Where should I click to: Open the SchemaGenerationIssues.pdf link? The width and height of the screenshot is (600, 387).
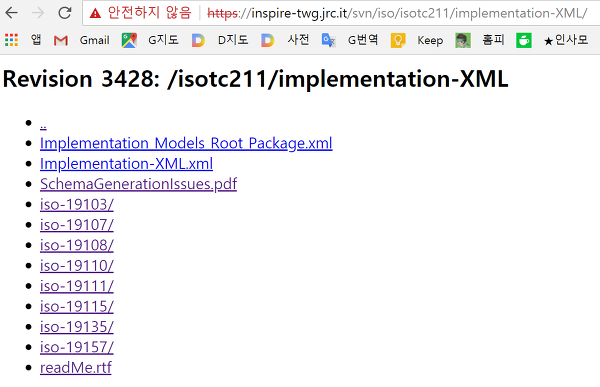(x=139, y=184)
